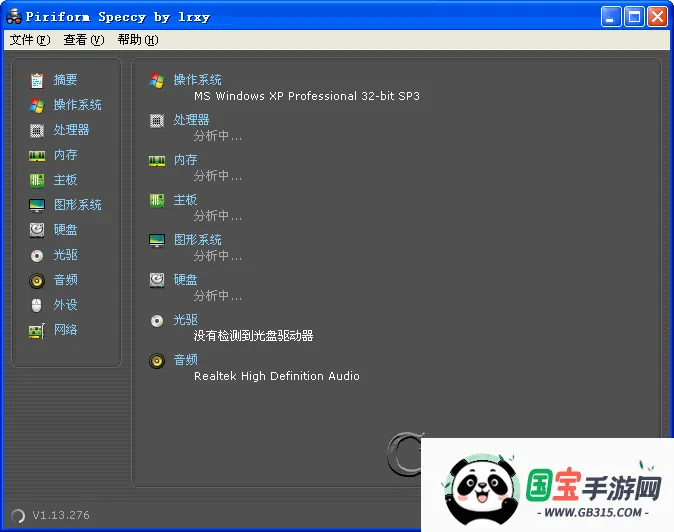Screen dimensions: 674x532
Task: Click the 光驱 disc icon in sidebar
Action: point(37,256)
